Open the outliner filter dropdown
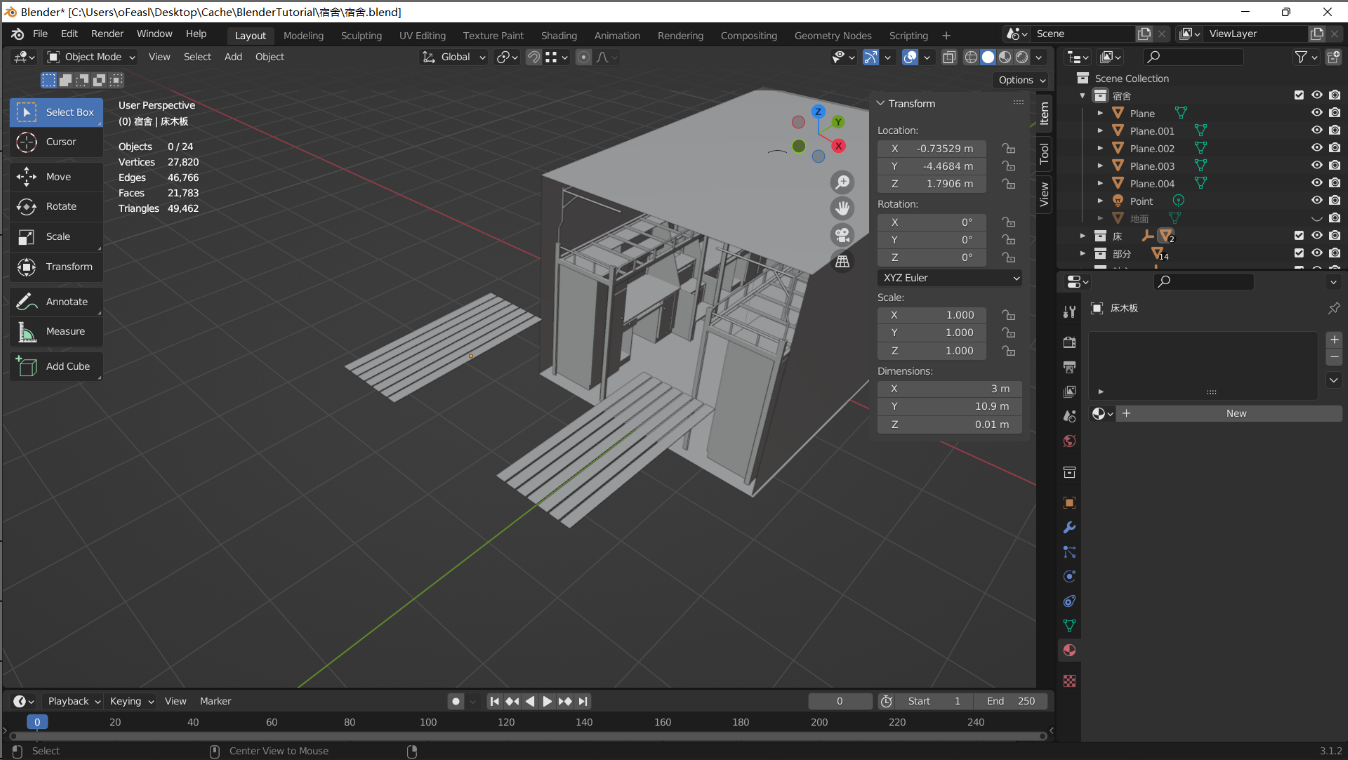This screenshot has width=1348, height=760. click(1304, 57)
